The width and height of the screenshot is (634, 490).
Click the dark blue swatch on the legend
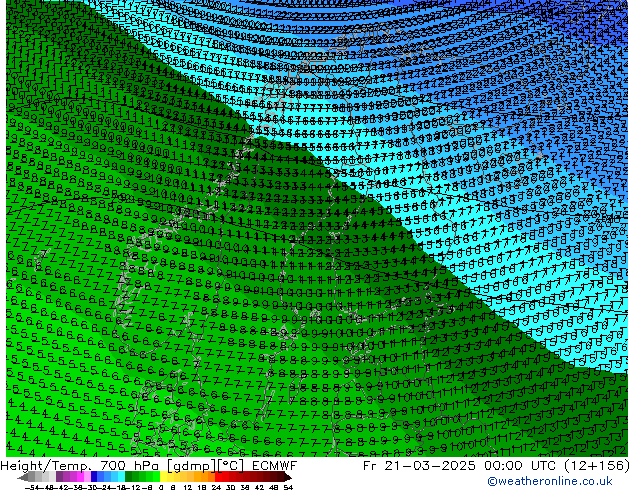94,477
